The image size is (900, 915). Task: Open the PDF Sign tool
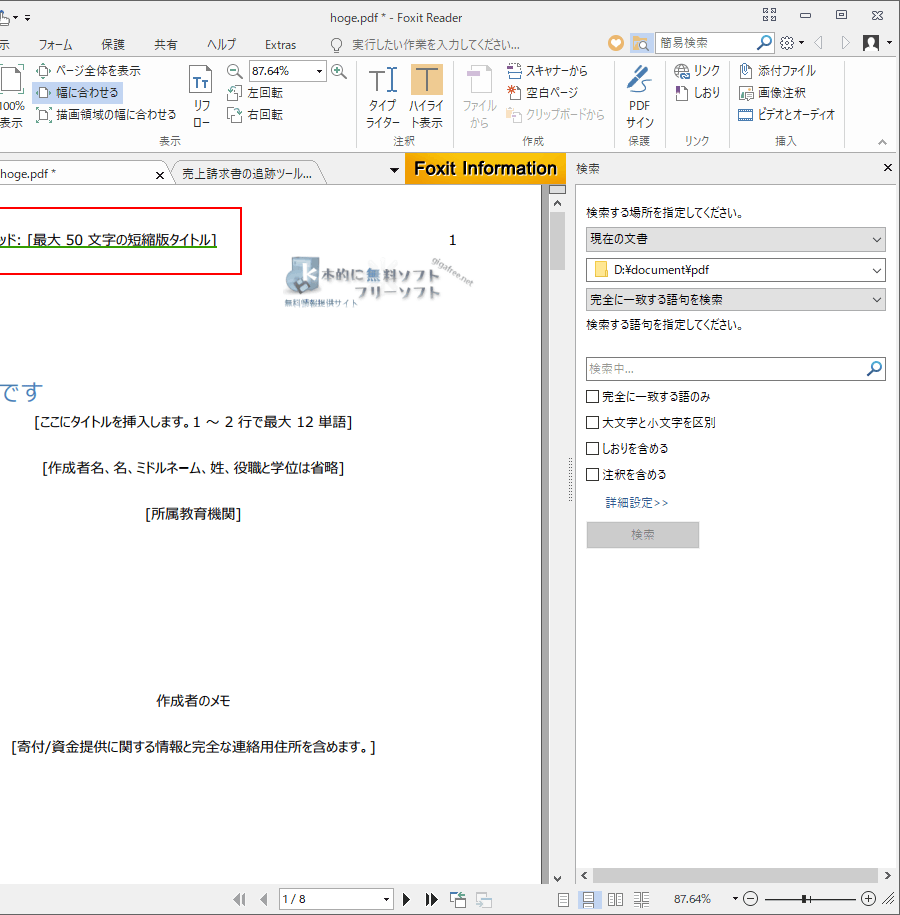[640, 97]
